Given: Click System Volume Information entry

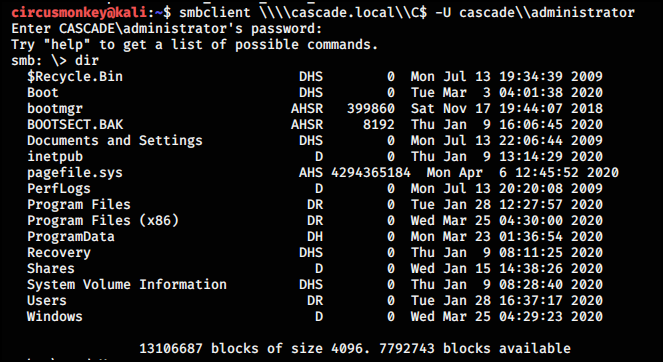Looking at the screenshot, I should 127,285.
